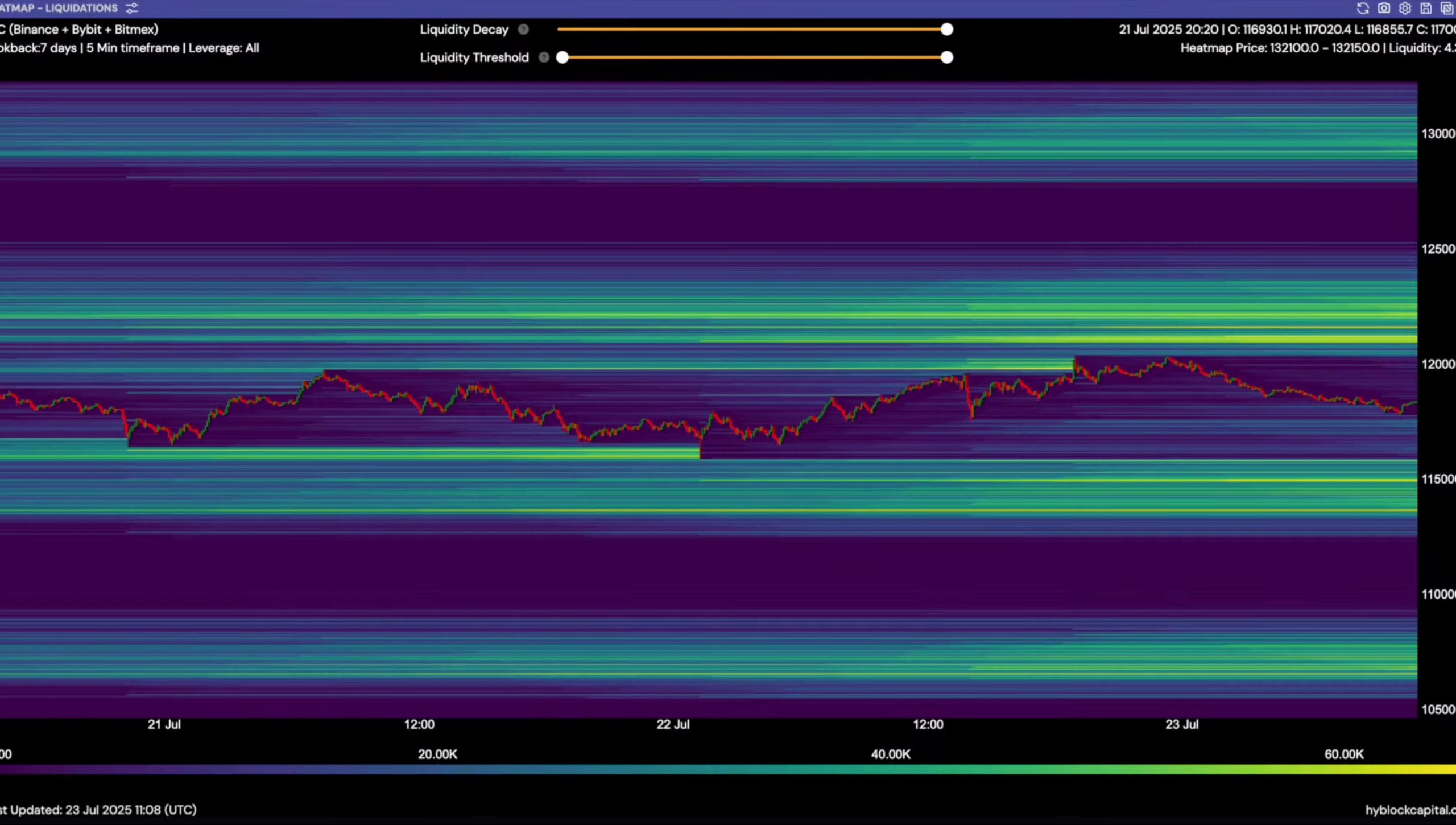Click the 12500 price axis label
The width and height of the screenshot is (1456, 825).
[x=1438, y=249]
